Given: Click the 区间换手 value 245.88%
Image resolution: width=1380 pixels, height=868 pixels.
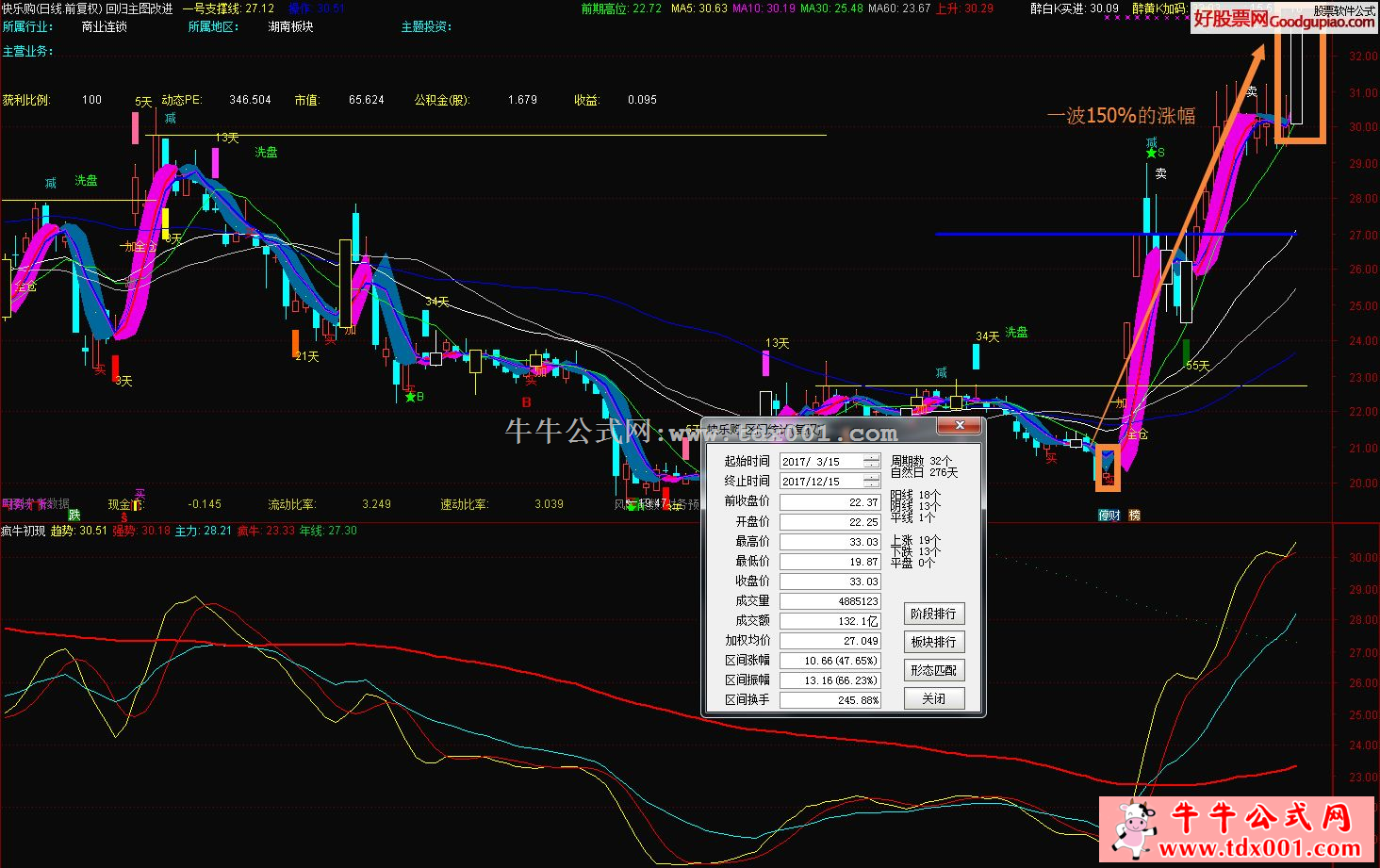Looking at the screenshot, I should [830, 700].
